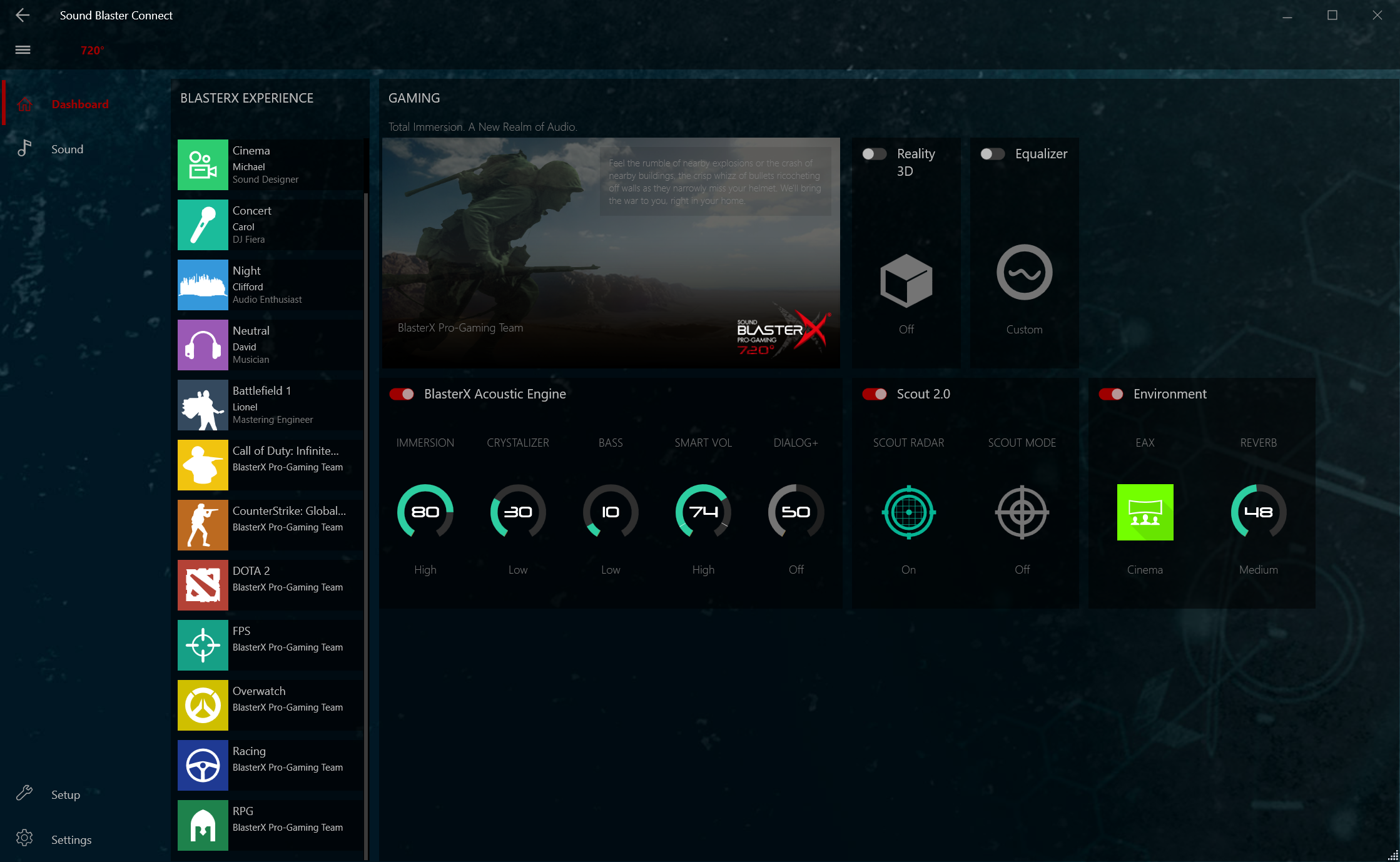Click the Reality 3D cube icon
The image size is (1400, 862).
(x=906, y=280)
